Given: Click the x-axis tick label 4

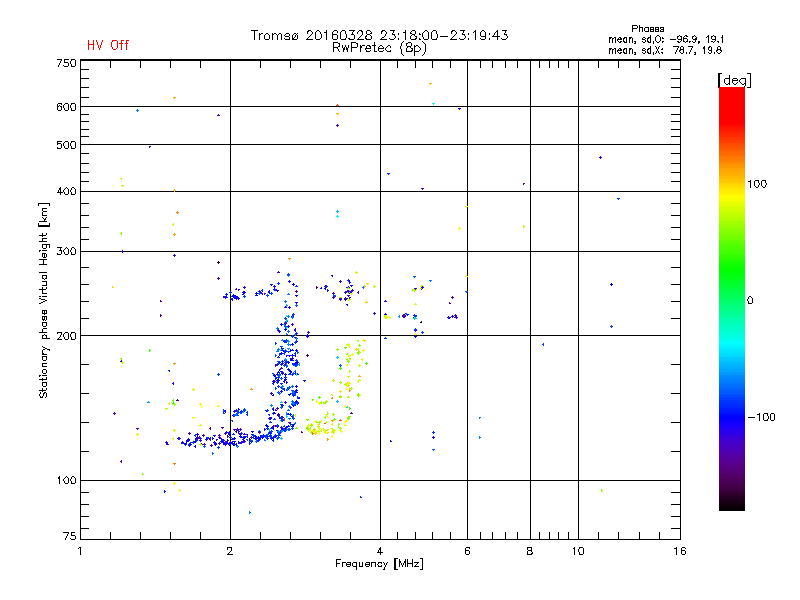Looking at the screenshot, I should (380, 551).
